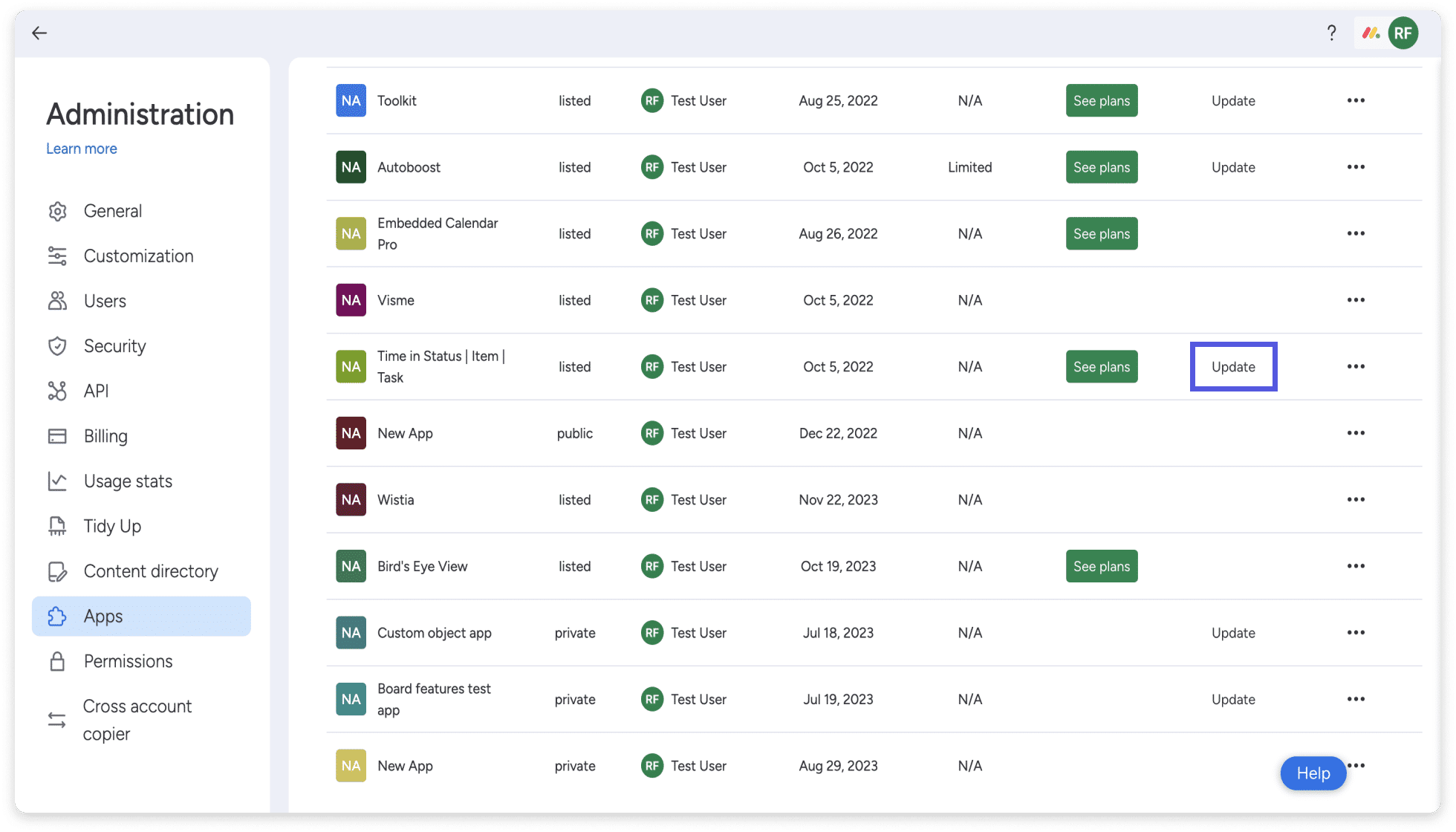
Task: Open more options for Time in Status row
Action: tap(1356, 366)
